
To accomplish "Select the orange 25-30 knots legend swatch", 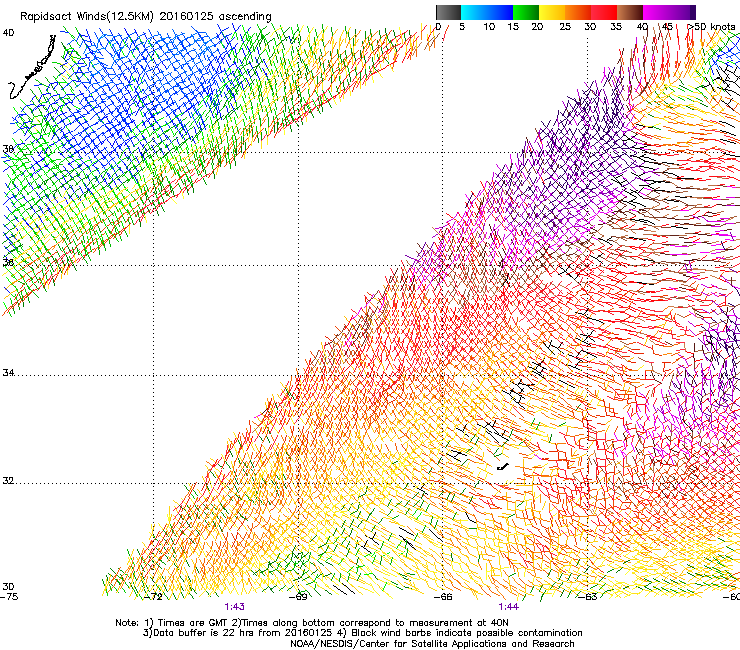I will click(578, 12).
